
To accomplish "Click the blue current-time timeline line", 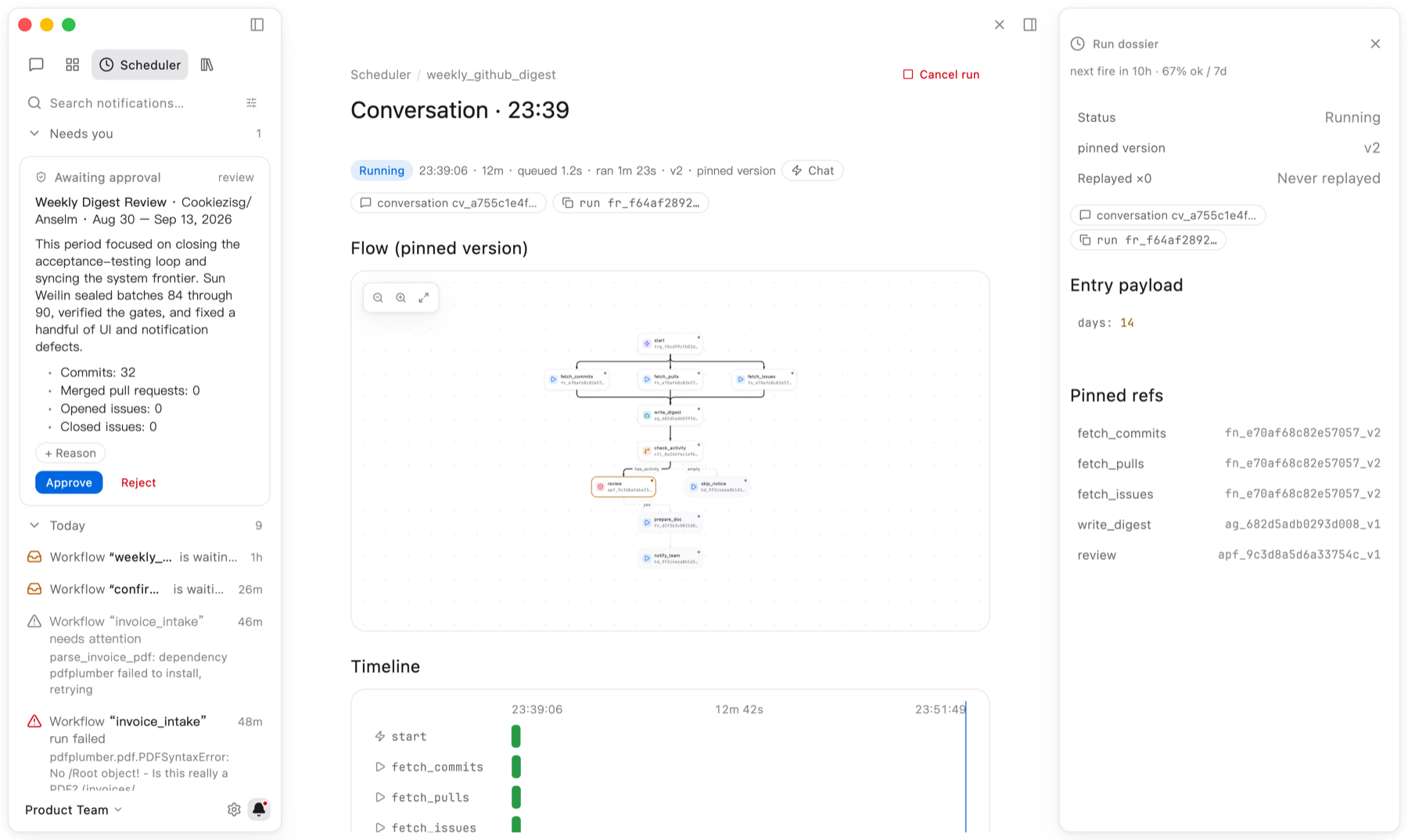I will [966, 766].
